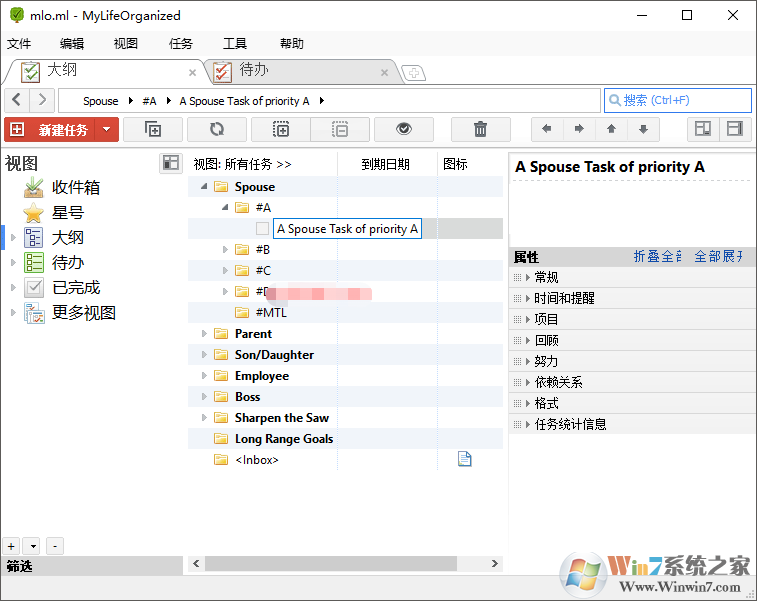The image size is (757, 601).
Task: Select the Long Range Goals folder
Action: (x=284, y=439)
